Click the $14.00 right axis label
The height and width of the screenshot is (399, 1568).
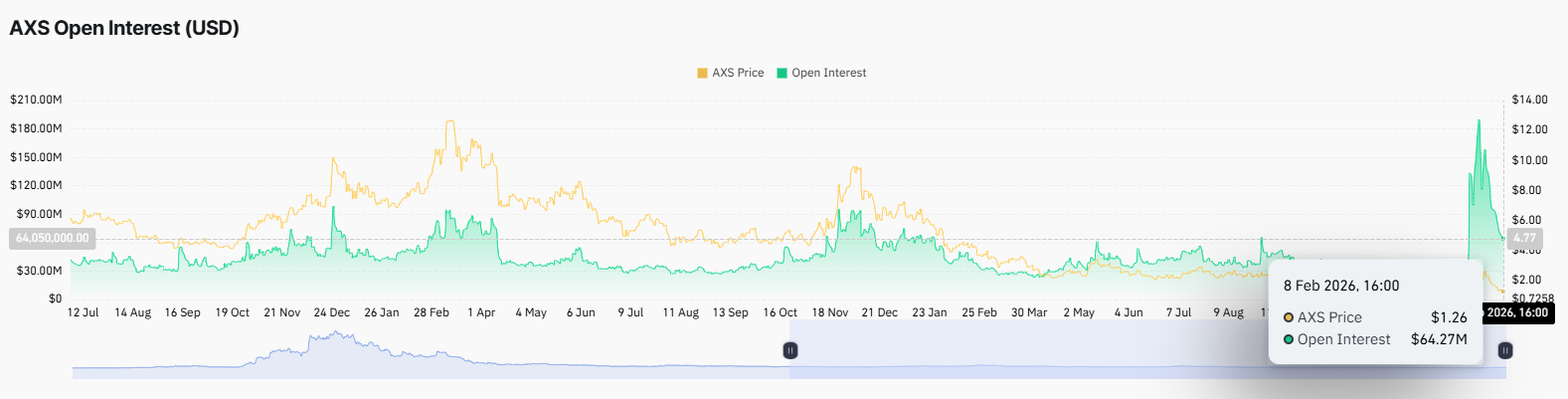1529,100
